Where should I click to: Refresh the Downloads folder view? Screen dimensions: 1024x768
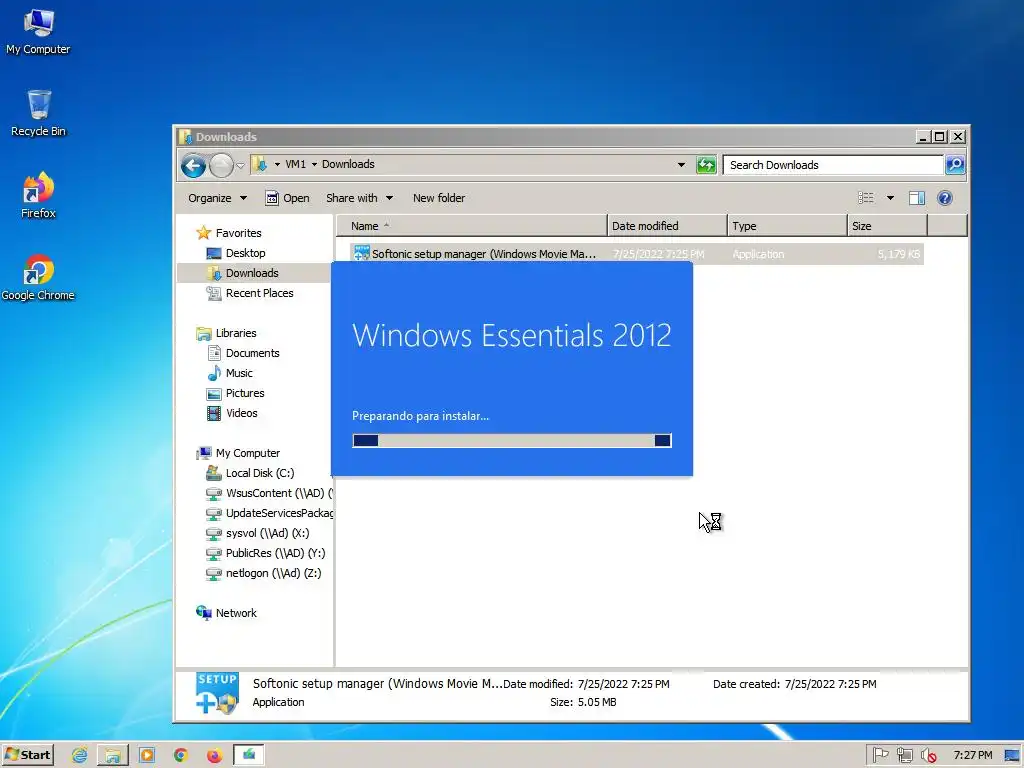706,165
